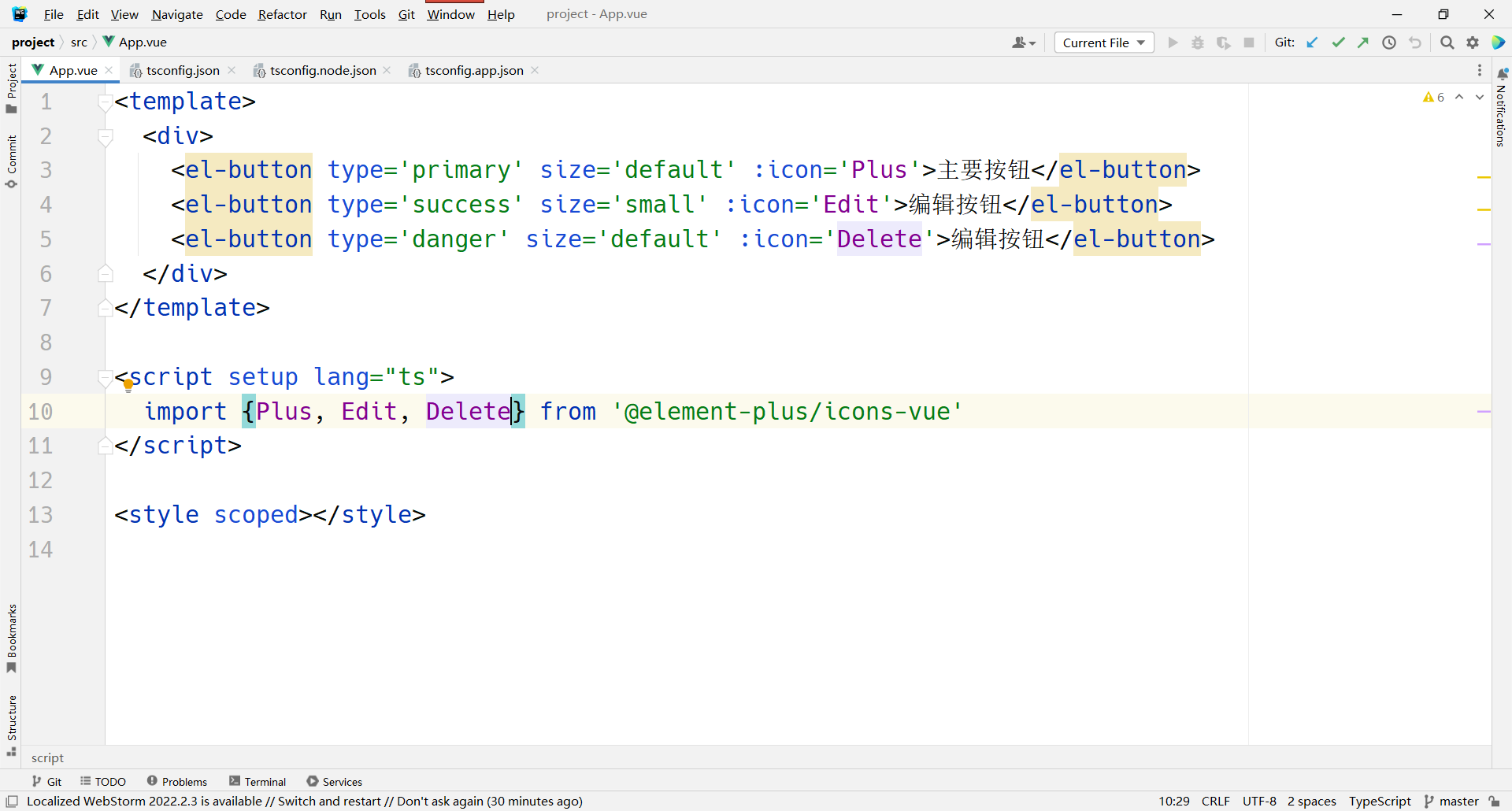Open Search Everywhere magnifier icon
1512x811 pixels.
pos(1447,43)
